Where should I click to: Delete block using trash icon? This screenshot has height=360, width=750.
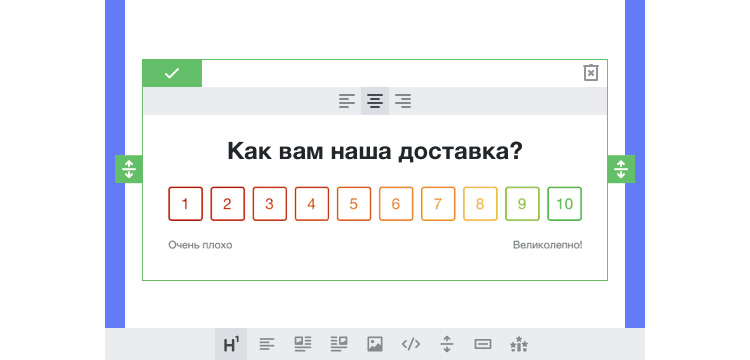tap(591, 73)
